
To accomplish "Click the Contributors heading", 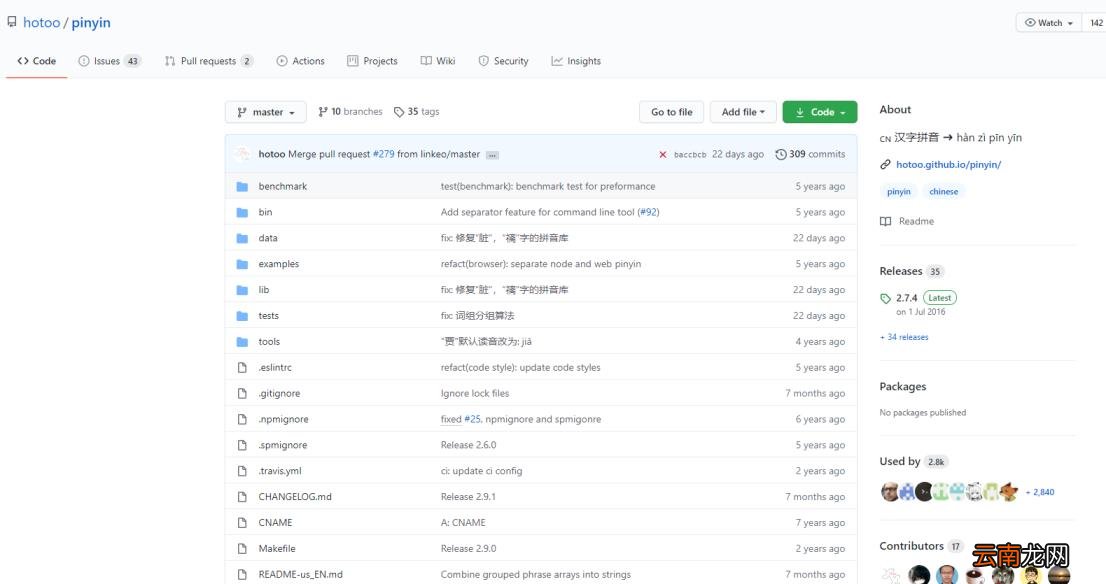I will click(911, 546).
